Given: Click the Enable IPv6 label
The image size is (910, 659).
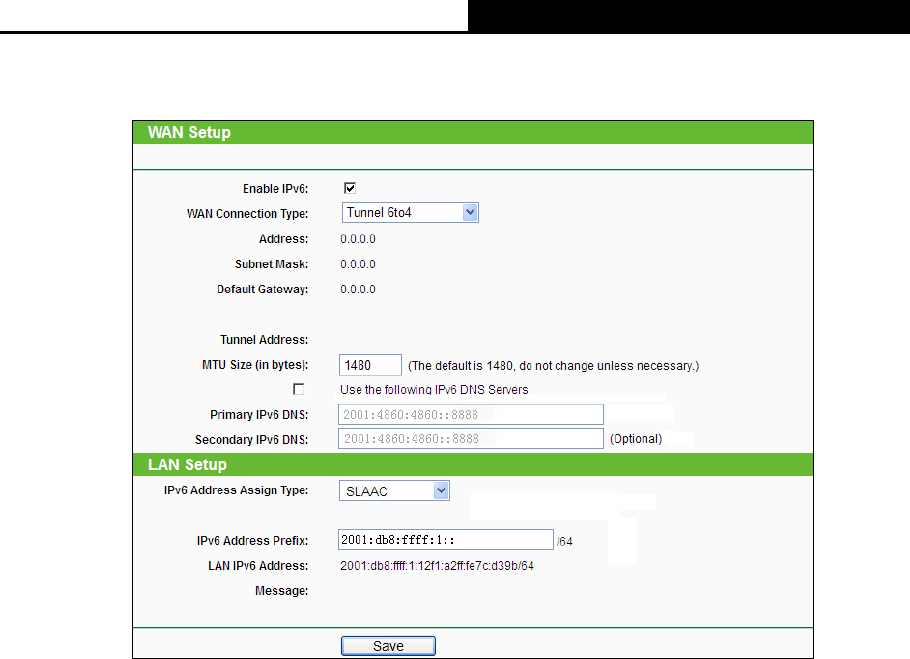Looking at the screenshot, I should click(x=276, y=189).
